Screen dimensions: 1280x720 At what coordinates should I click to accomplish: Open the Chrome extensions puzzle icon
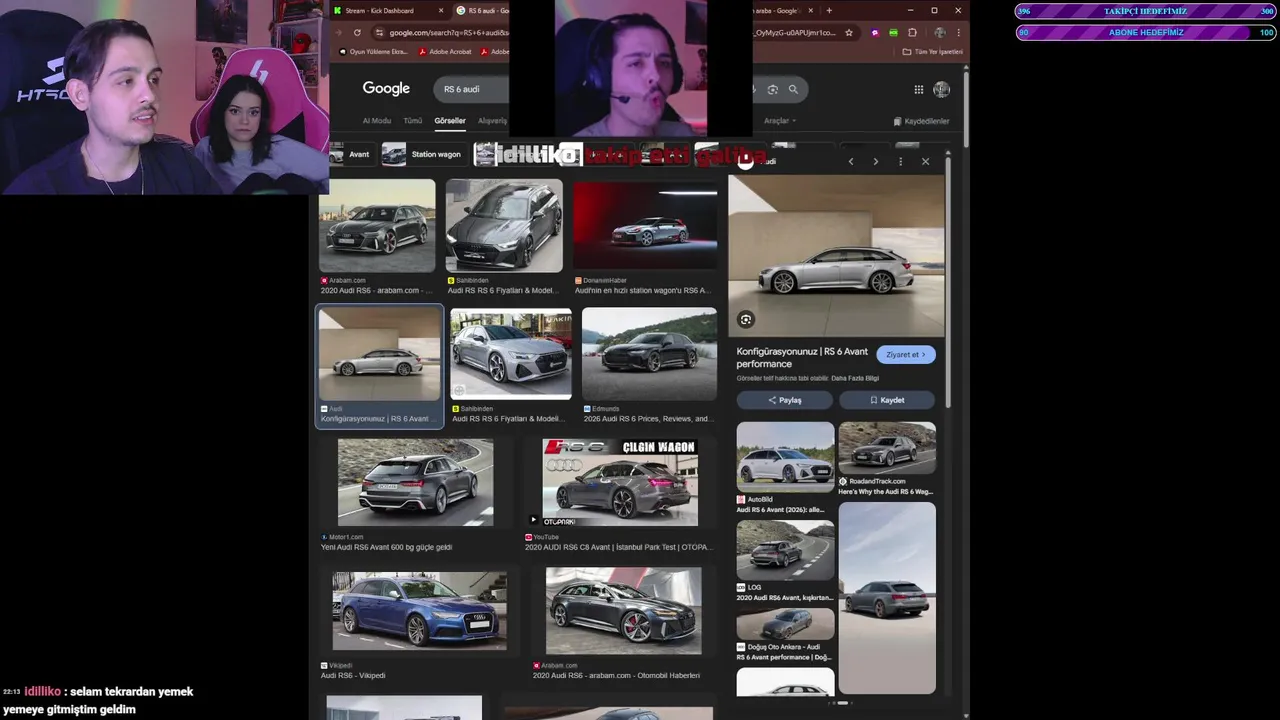point(912,32)
